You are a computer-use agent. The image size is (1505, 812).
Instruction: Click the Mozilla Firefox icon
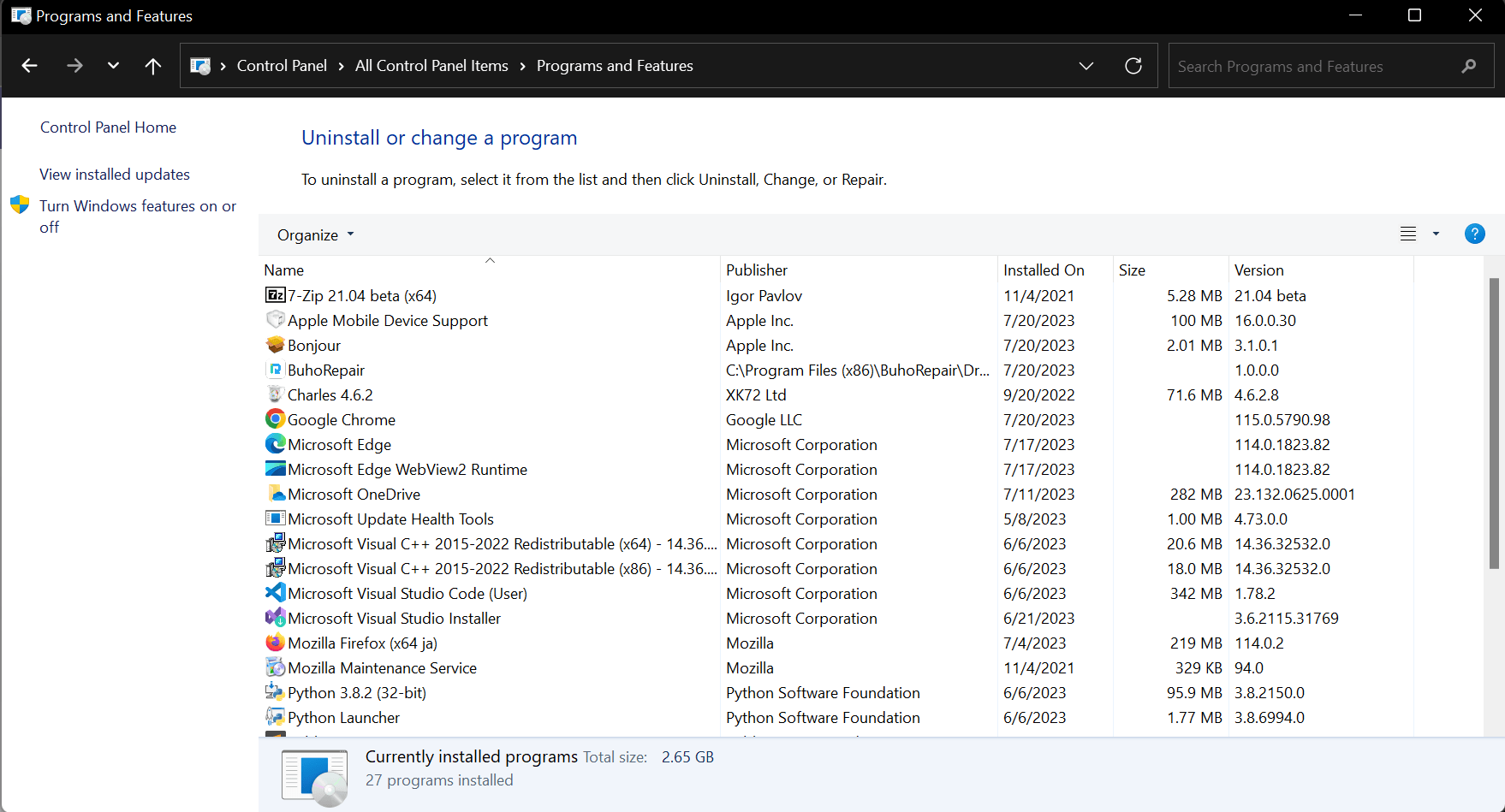tap(275, 643)
